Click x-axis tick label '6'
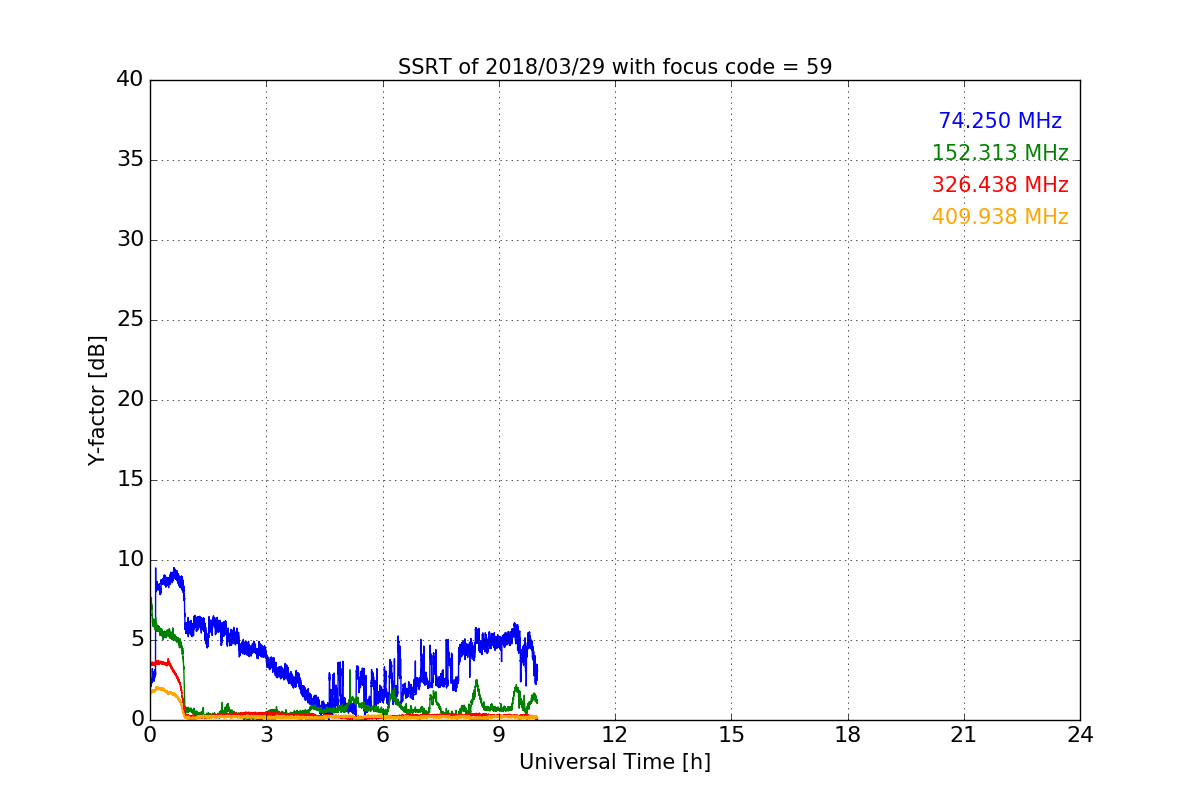Image resolution: width=1200 pixels, height=800 pixels. (382, 735)
